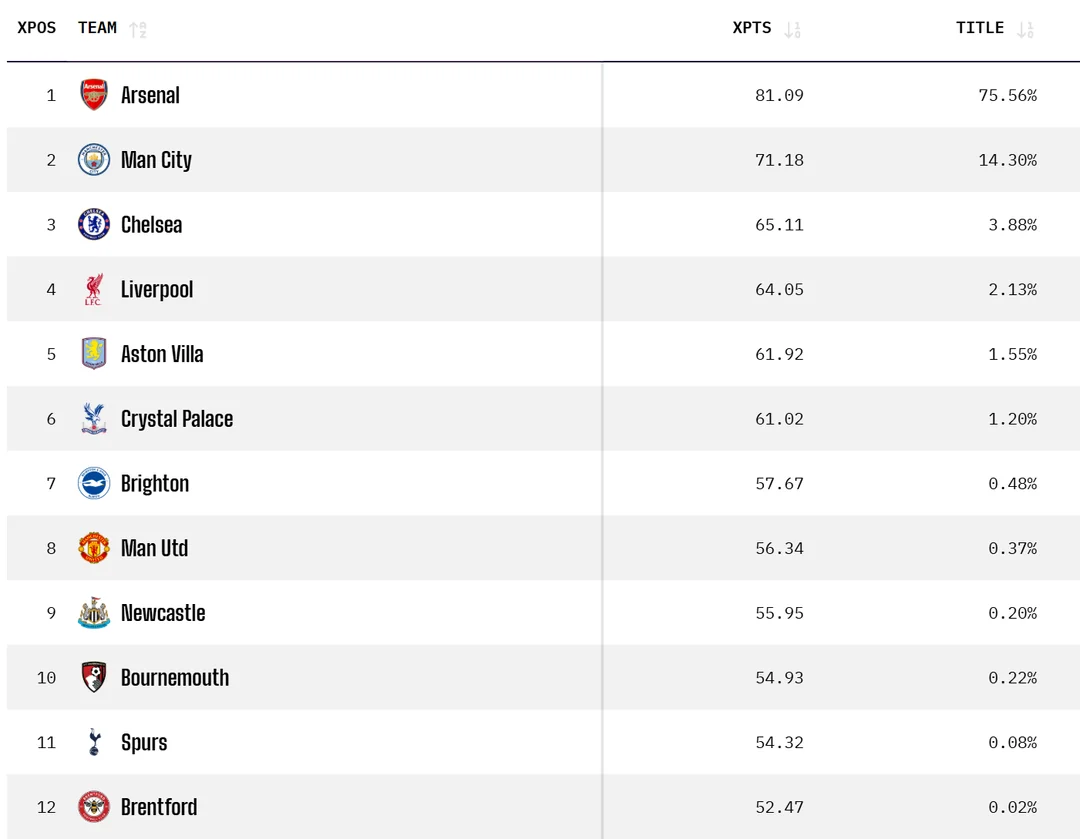Sort table by team name alphabetically
The height and width of the screenshot is (839, 1080).
[138, 29]
